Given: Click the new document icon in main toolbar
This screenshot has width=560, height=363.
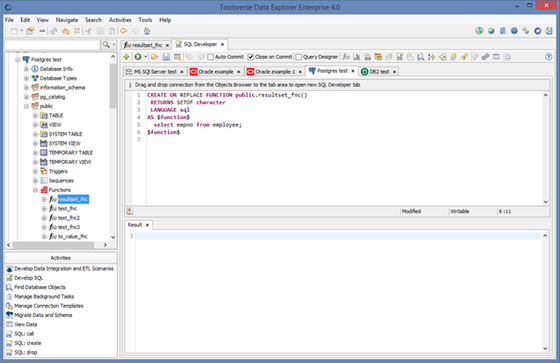Looking at the screenshot, I should tap(14, 31).
